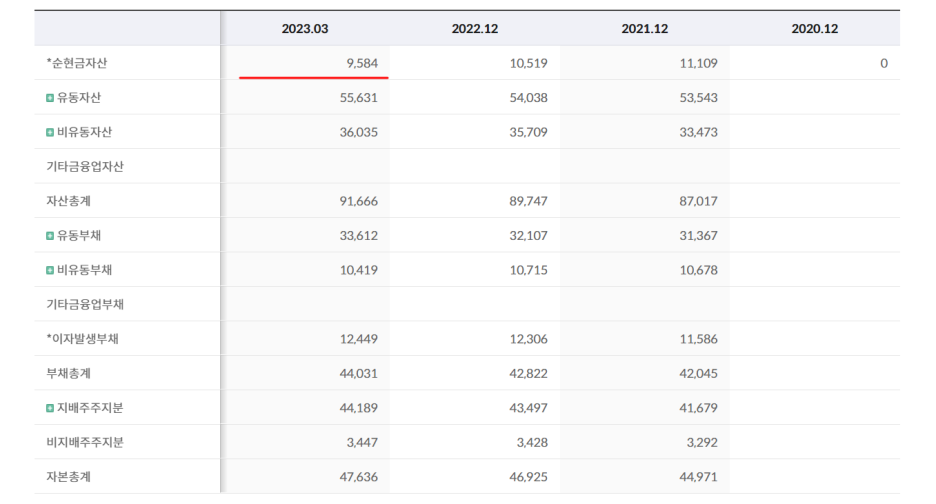Click the 2020.12 value 0
This screenshot has width=936, height=504.
pos(884,63)
